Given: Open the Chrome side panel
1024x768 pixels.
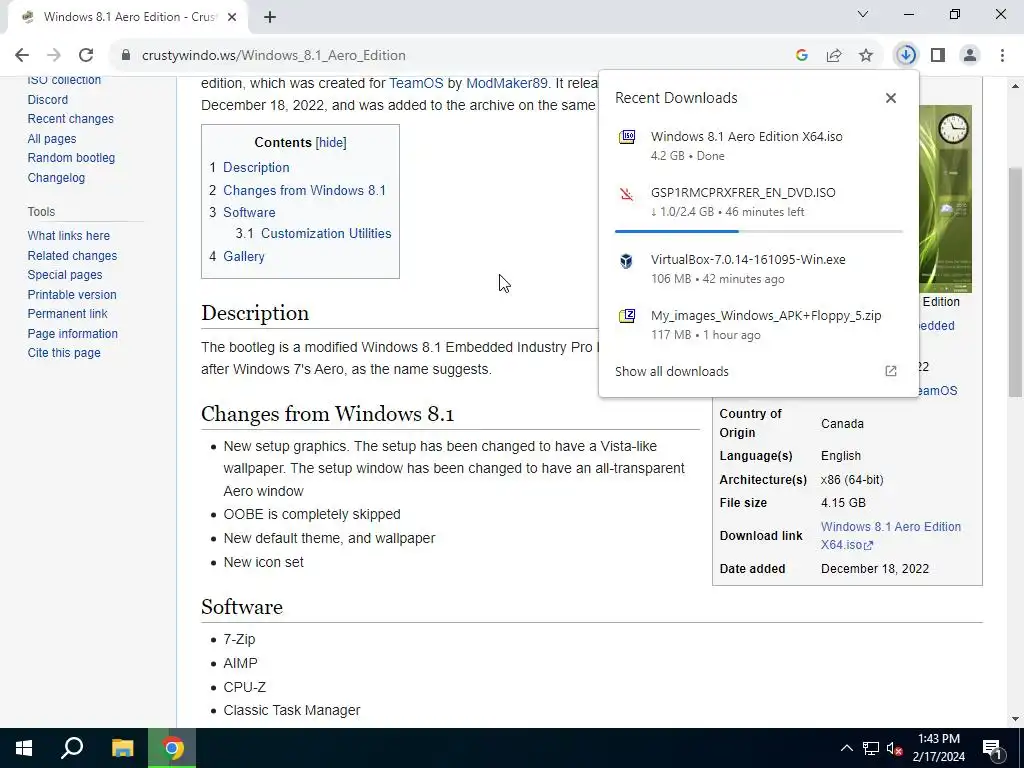Looking at the screenshot, I should pos(938,56).
